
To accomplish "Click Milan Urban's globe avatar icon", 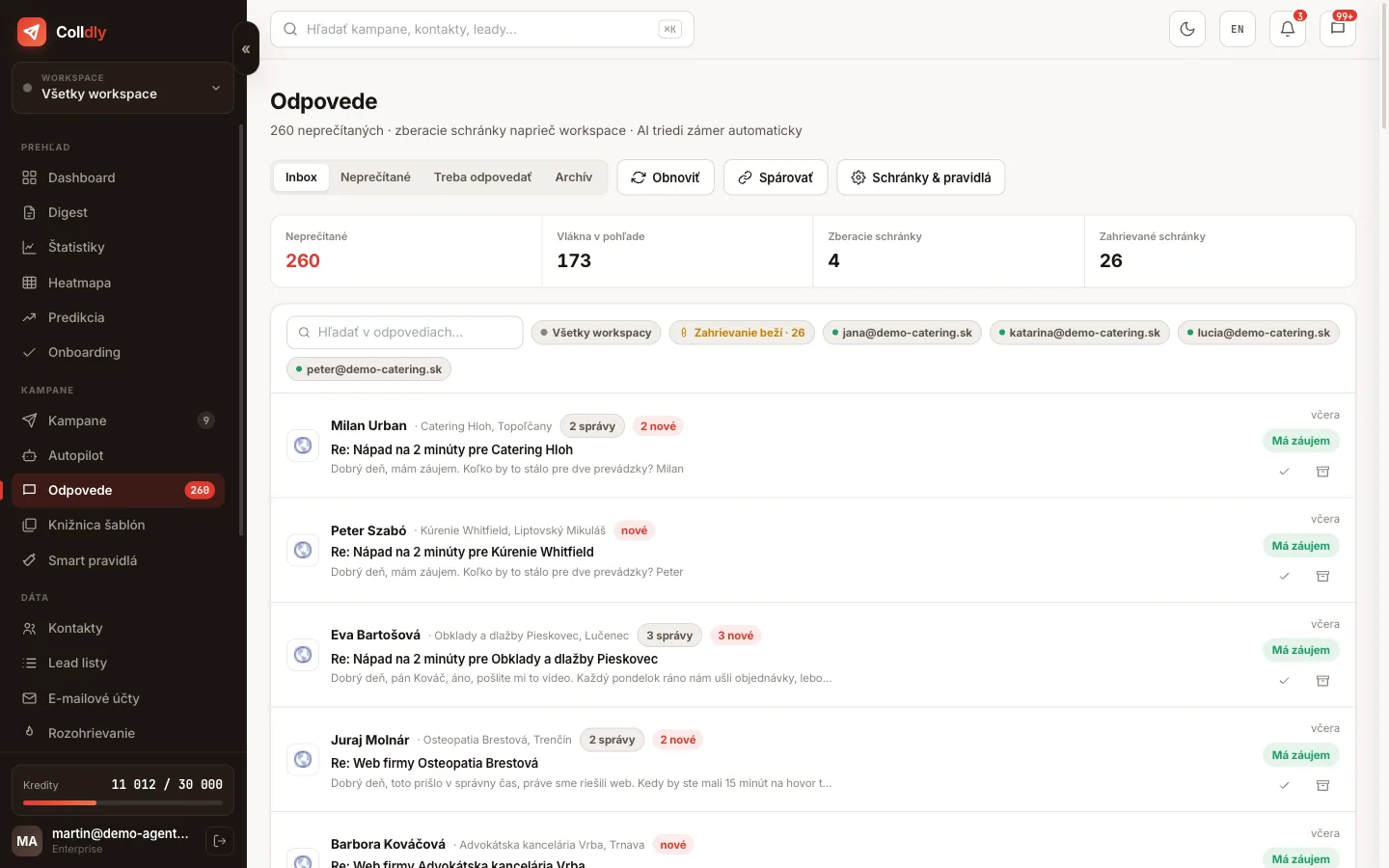I will coord(303,446).
